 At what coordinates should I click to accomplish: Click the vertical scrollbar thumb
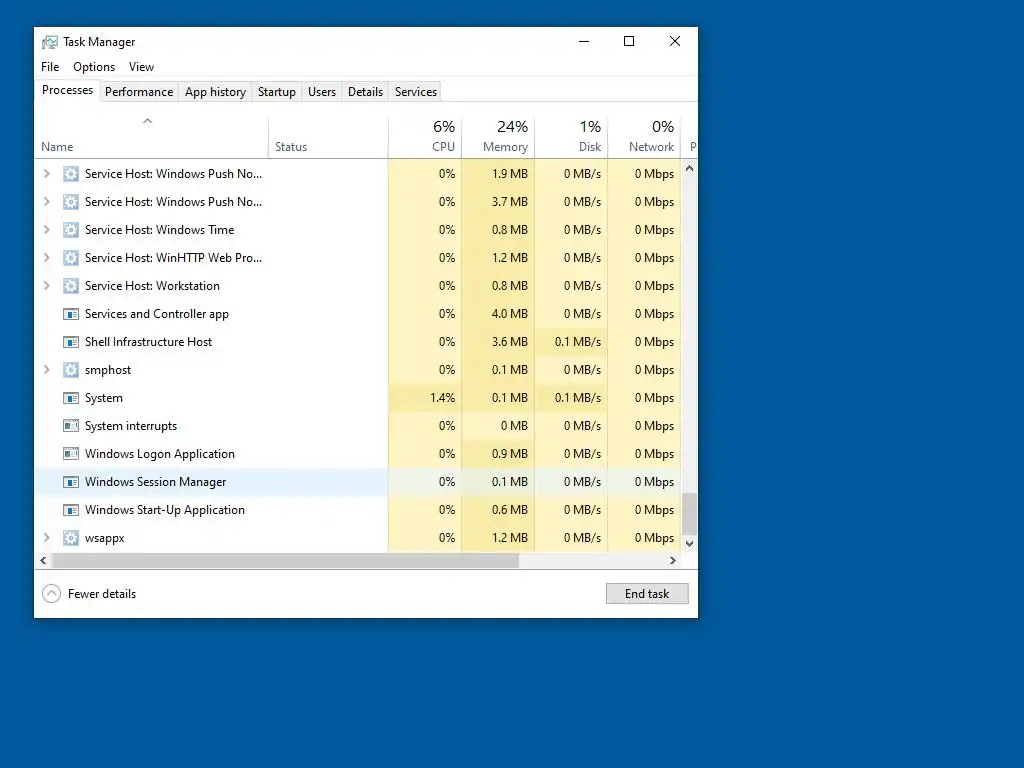coord(689,514)
